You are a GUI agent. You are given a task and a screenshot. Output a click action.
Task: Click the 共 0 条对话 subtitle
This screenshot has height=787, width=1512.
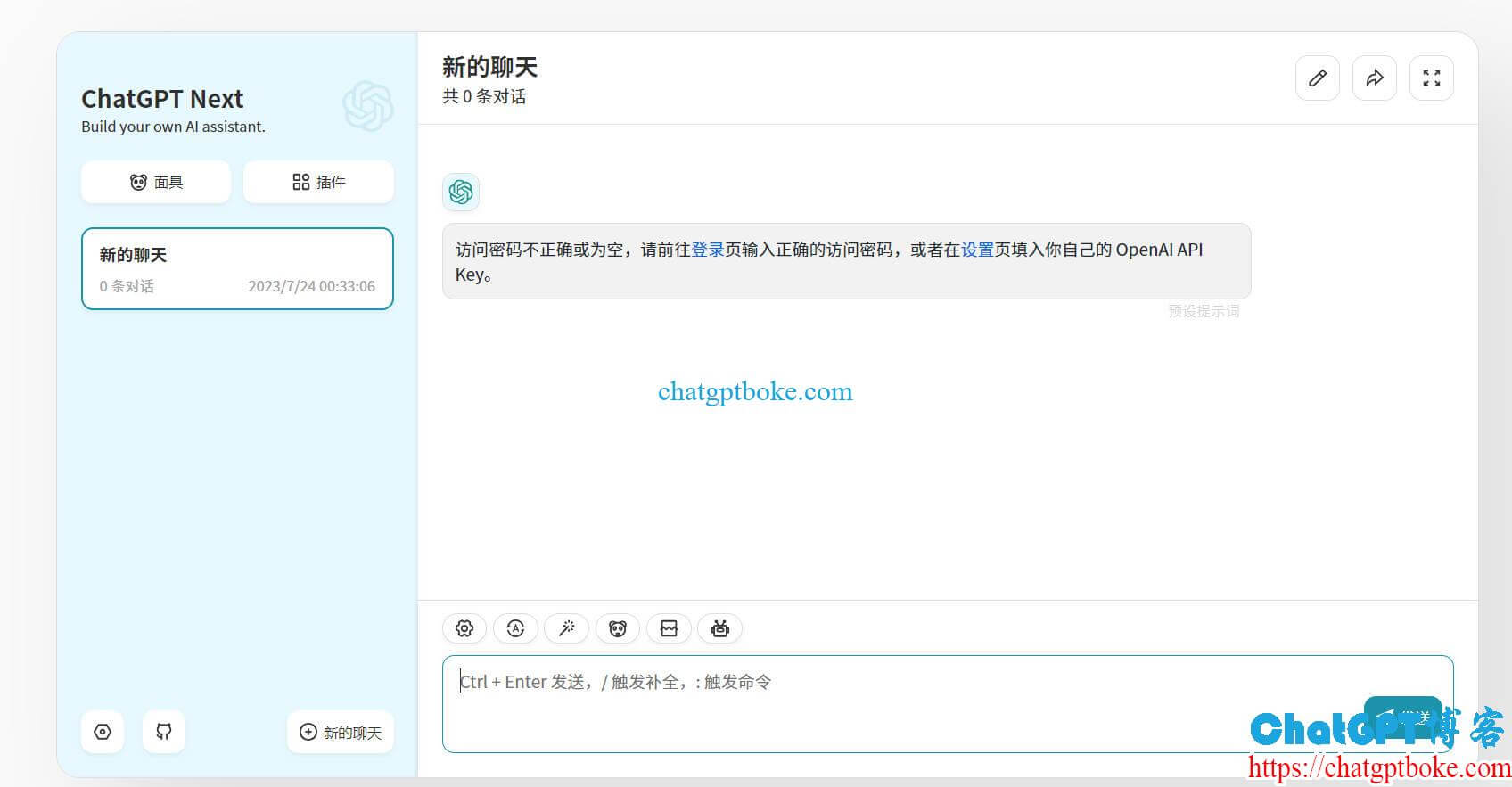(484, 96)
